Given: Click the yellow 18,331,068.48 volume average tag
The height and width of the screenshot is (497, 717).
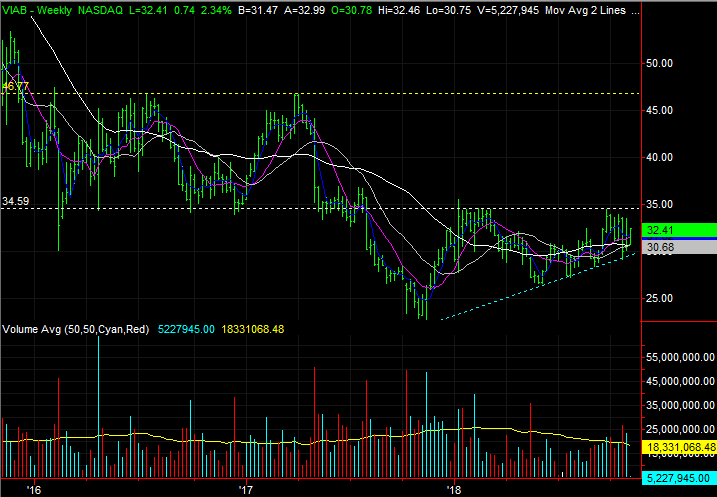Looking at the screenshot, I should pyautogui.click(x=679, y=447).
